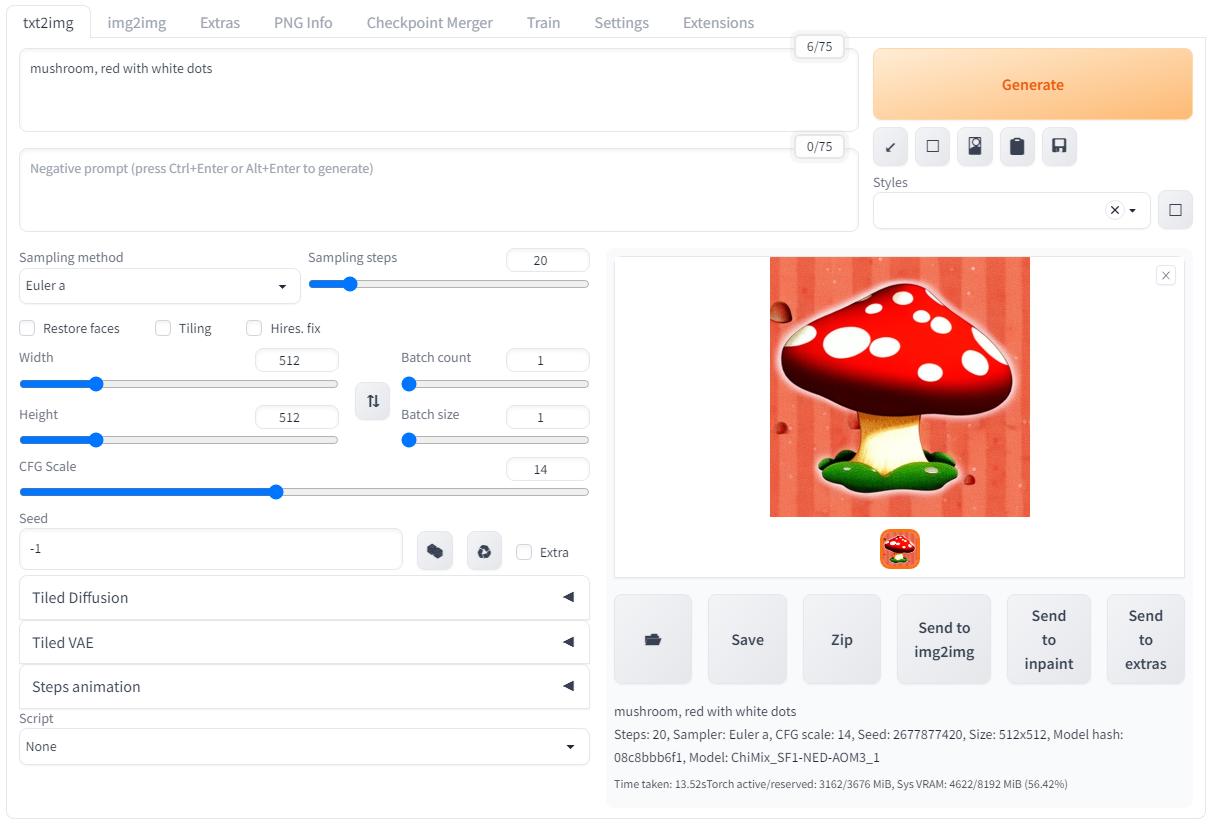Viewport: 1210px width, 830px height.
Task: Click the Batch size value box
Action: click(x=548, y=417)
